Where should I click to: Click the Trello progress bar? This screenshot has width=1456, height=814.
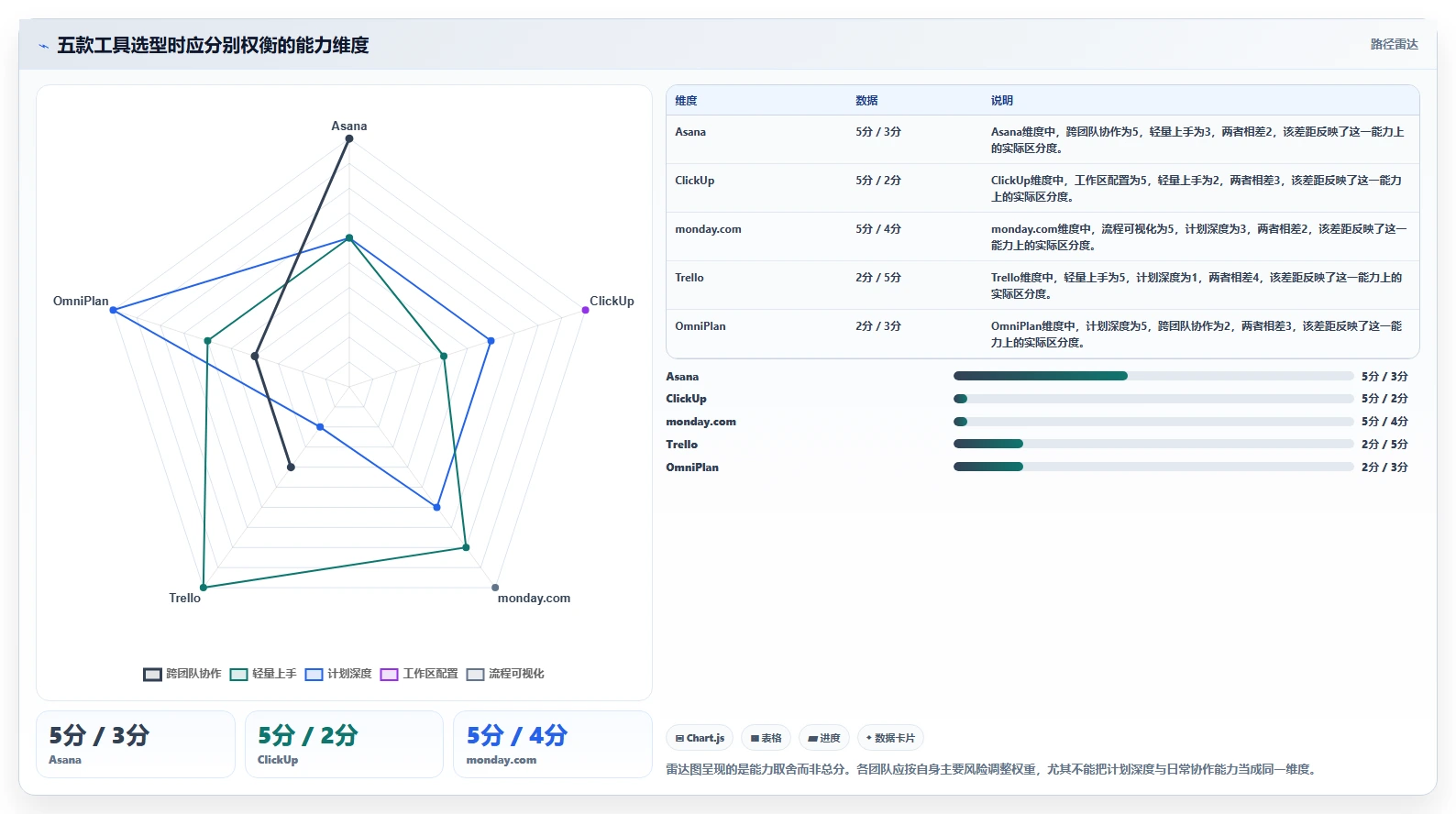click(x=1153, y=444)
